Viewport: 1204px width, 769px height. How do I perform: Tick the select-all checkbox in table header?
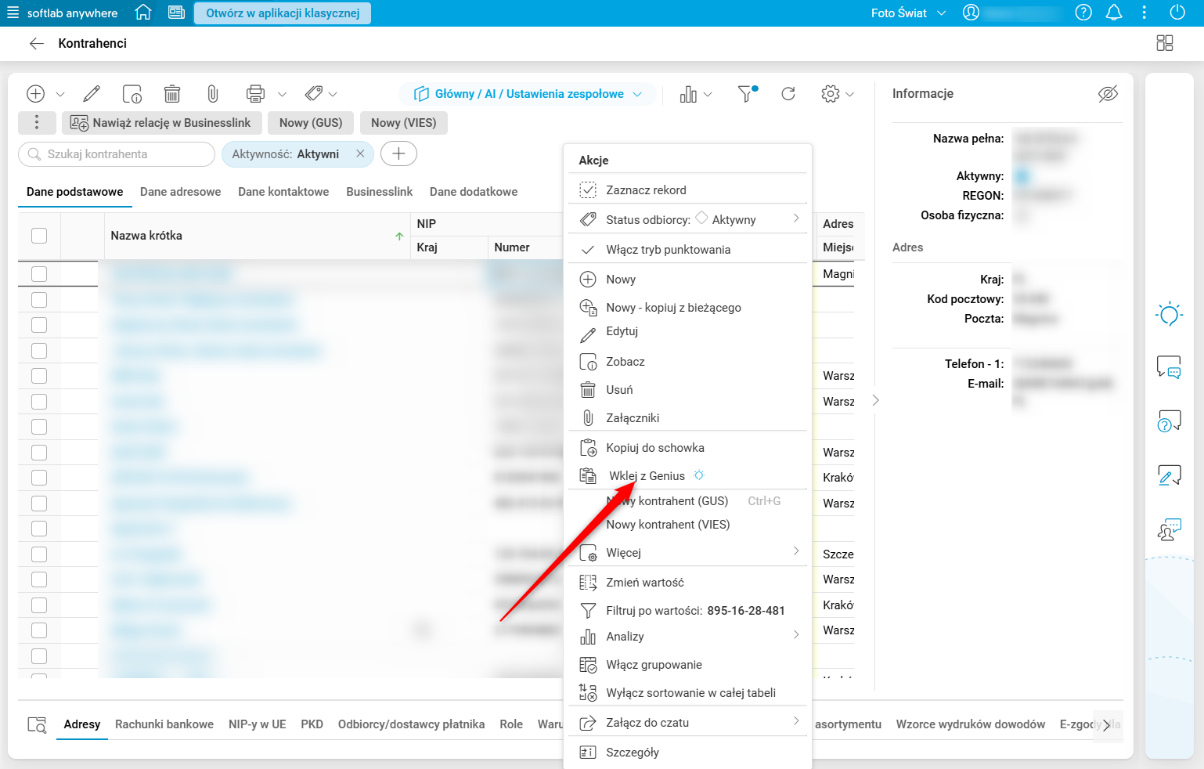coord(39,236)
